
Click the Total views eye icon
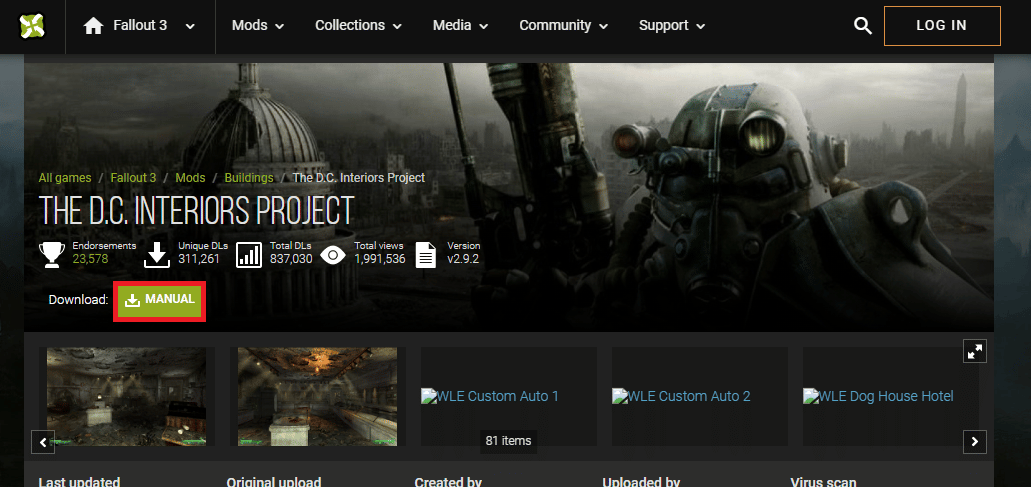click(x=333, y=256)
